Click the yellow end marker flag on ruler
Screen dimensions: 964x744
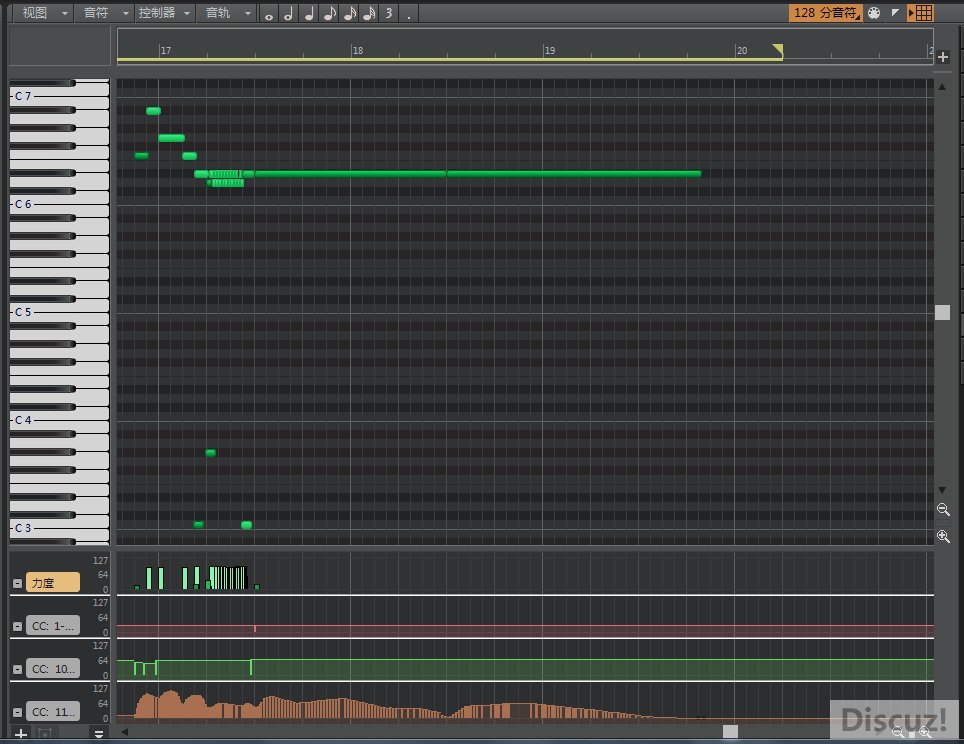778,50
